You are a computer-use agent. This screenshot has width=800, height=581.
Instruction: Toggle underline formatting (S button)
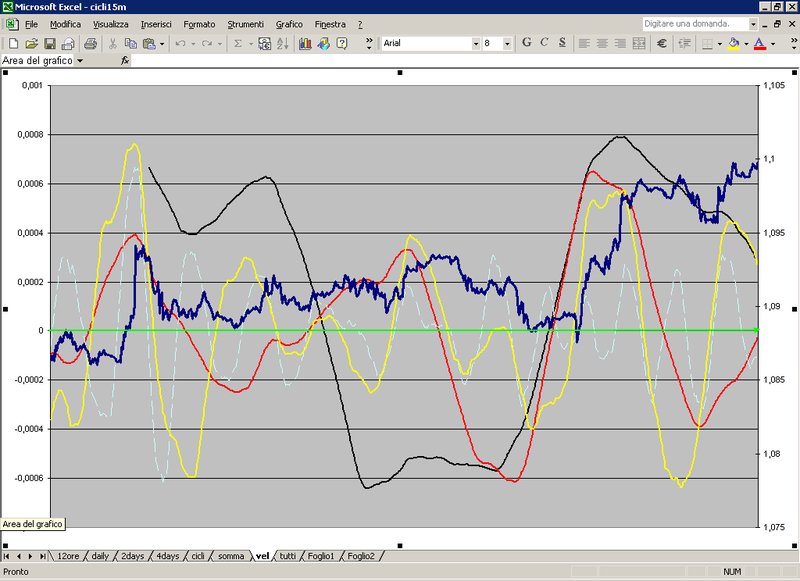pos(563,43)
